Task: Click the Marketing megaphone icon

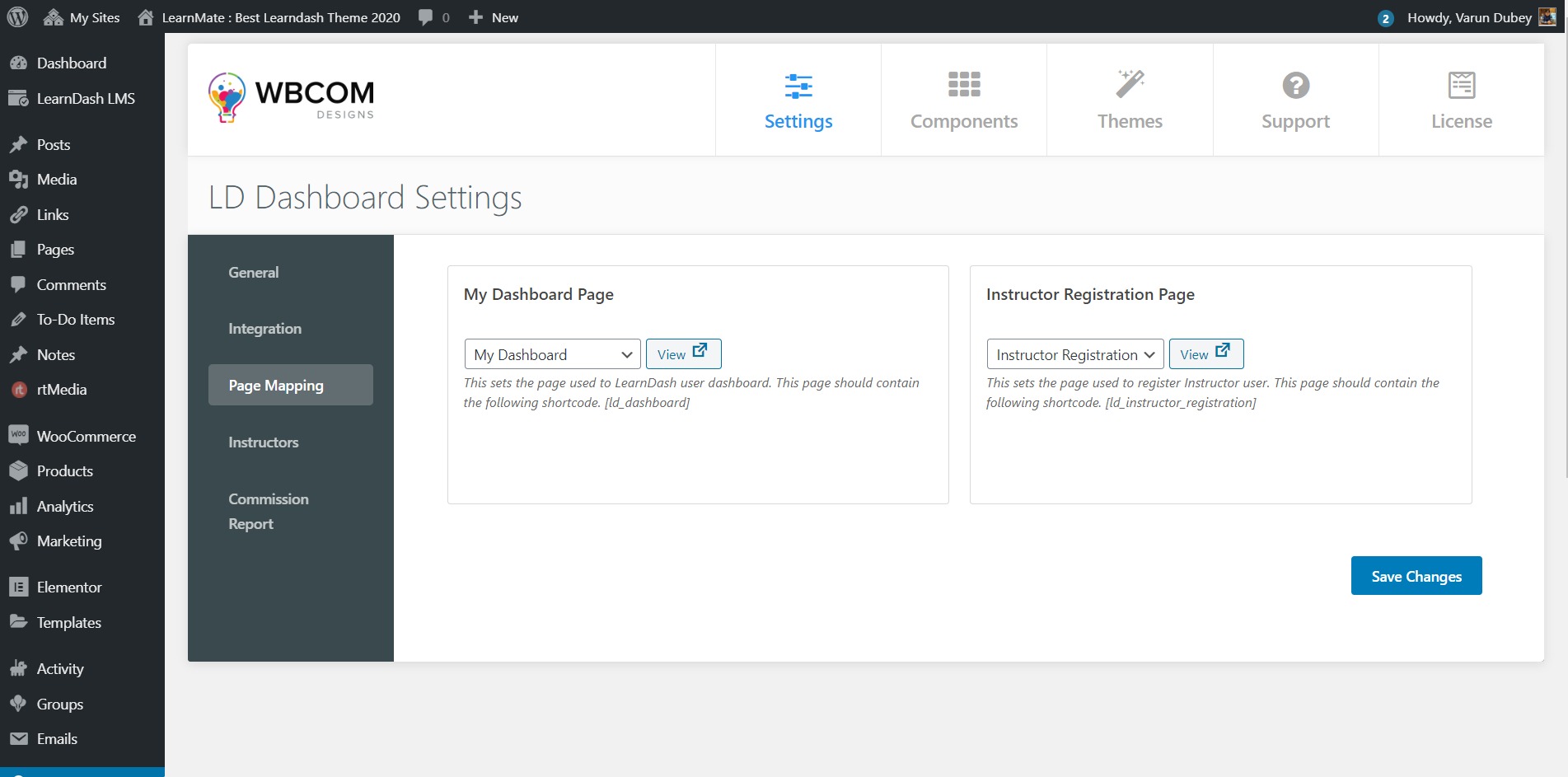Action: pyautogui.click(x=18, y=541)
